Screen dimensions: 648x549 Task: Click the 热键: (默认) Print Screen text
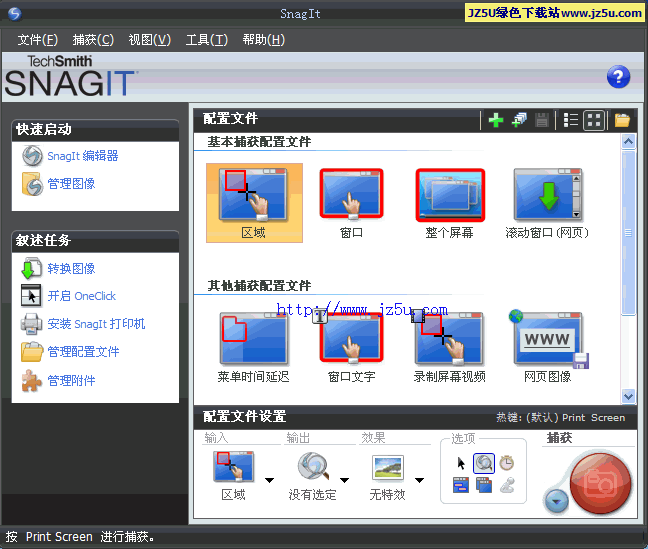coord(561,418)
